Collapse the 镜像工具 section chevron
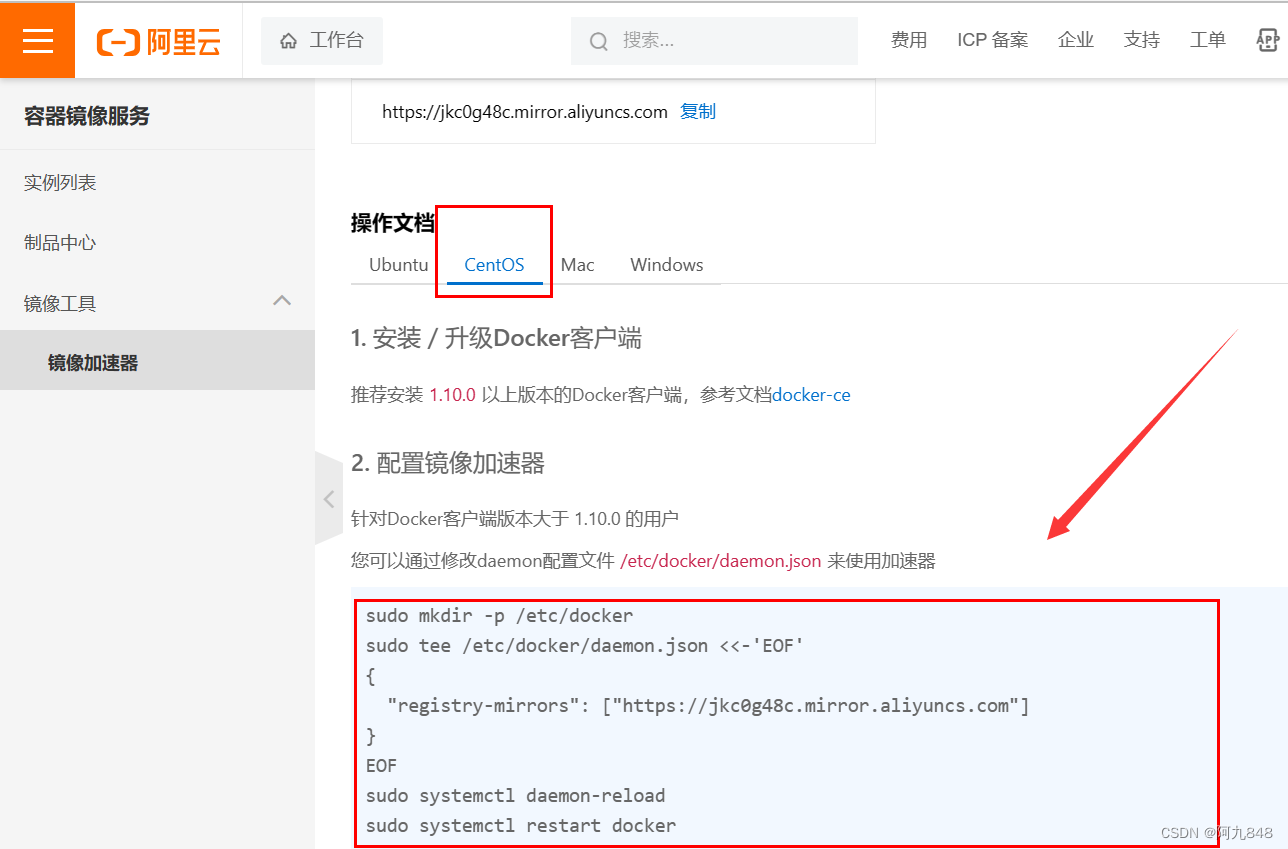This screenshot has height=849, width=1288. point(283,299)
